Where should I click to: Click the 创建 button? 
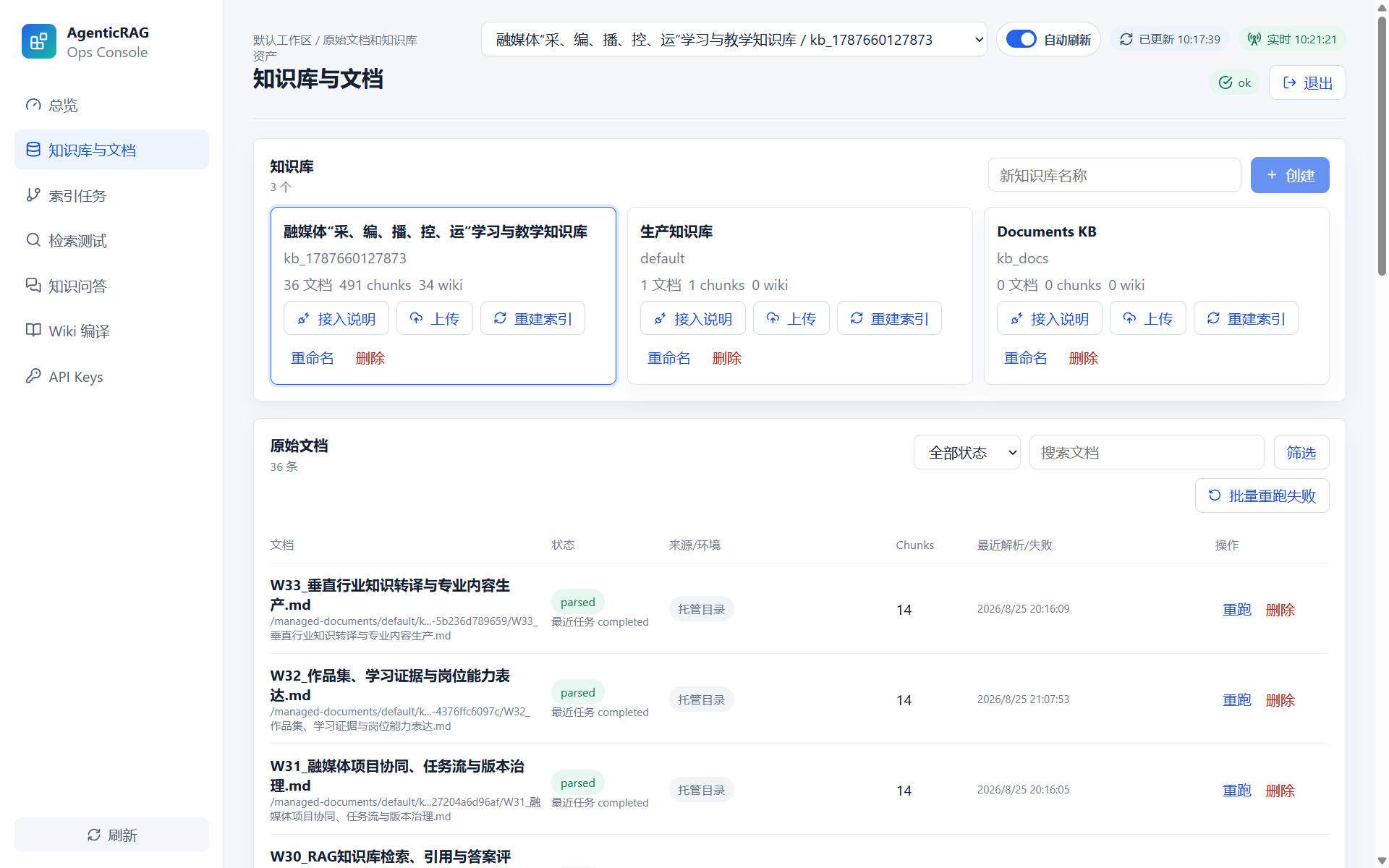click(x=1290, y=175)
